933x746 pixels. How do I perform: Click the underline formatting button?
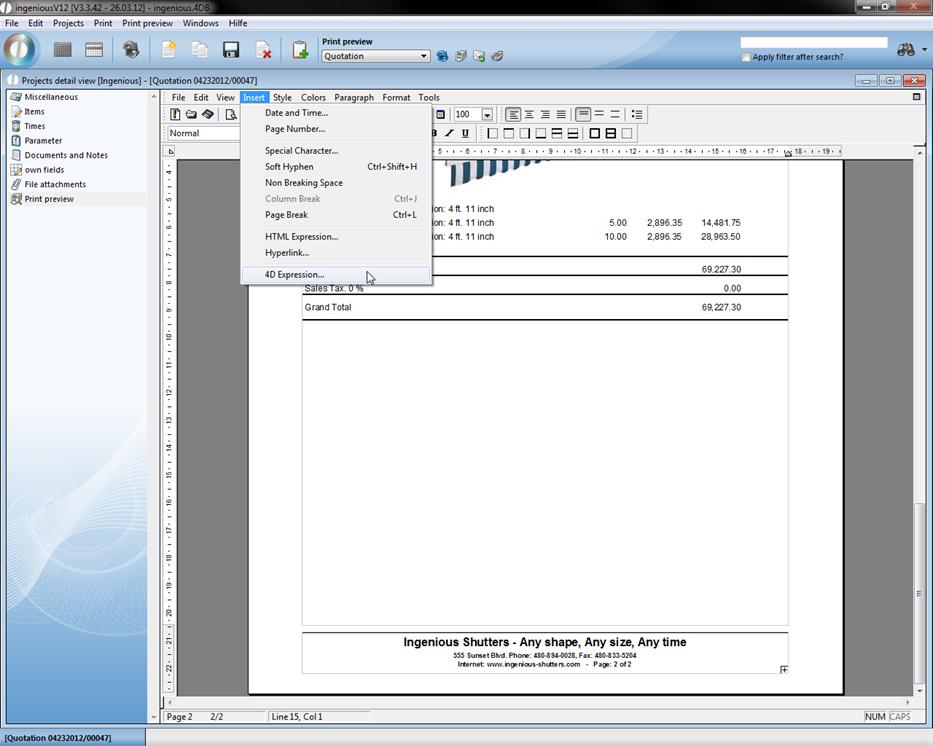point(465,133)
